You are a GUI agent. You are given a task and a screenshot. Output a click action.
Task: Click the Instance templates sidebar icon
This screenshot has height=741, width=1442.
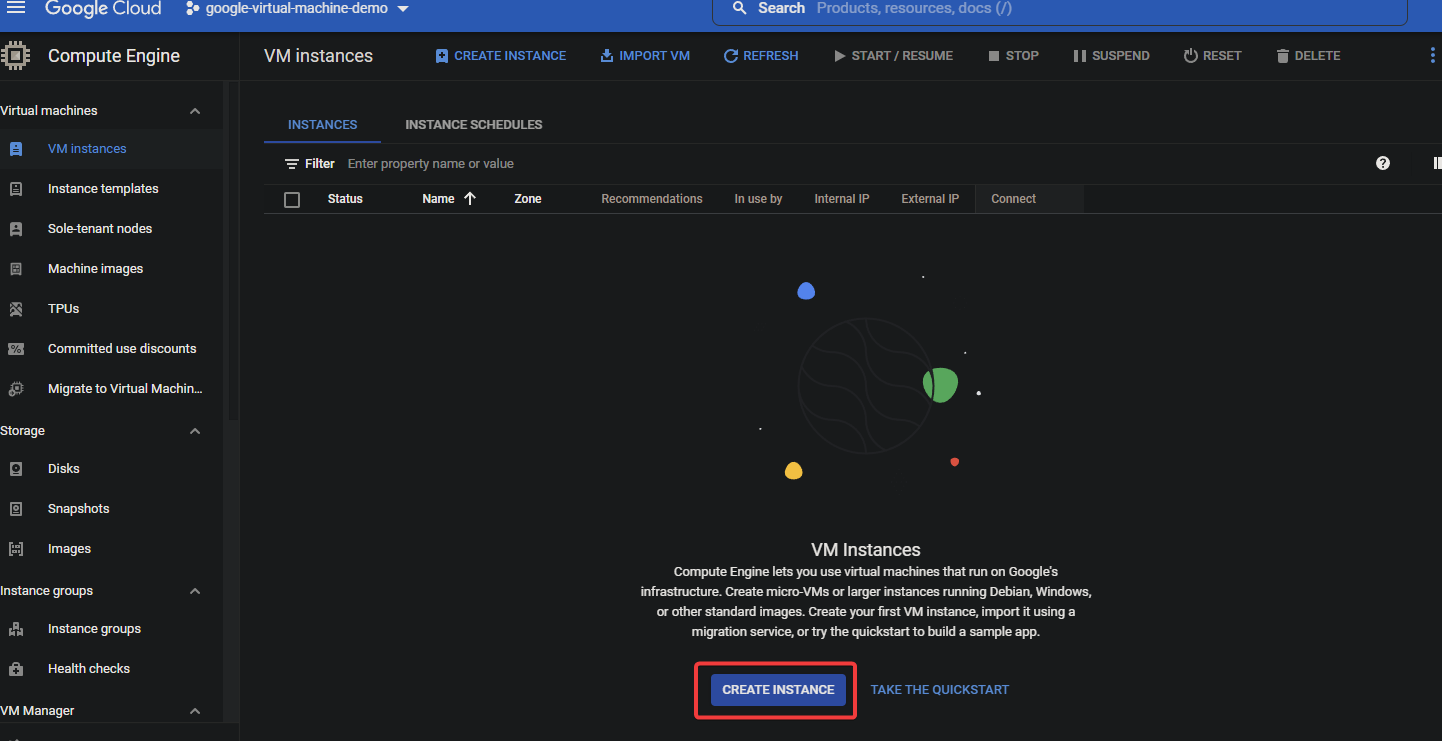(x=16, y=189)
